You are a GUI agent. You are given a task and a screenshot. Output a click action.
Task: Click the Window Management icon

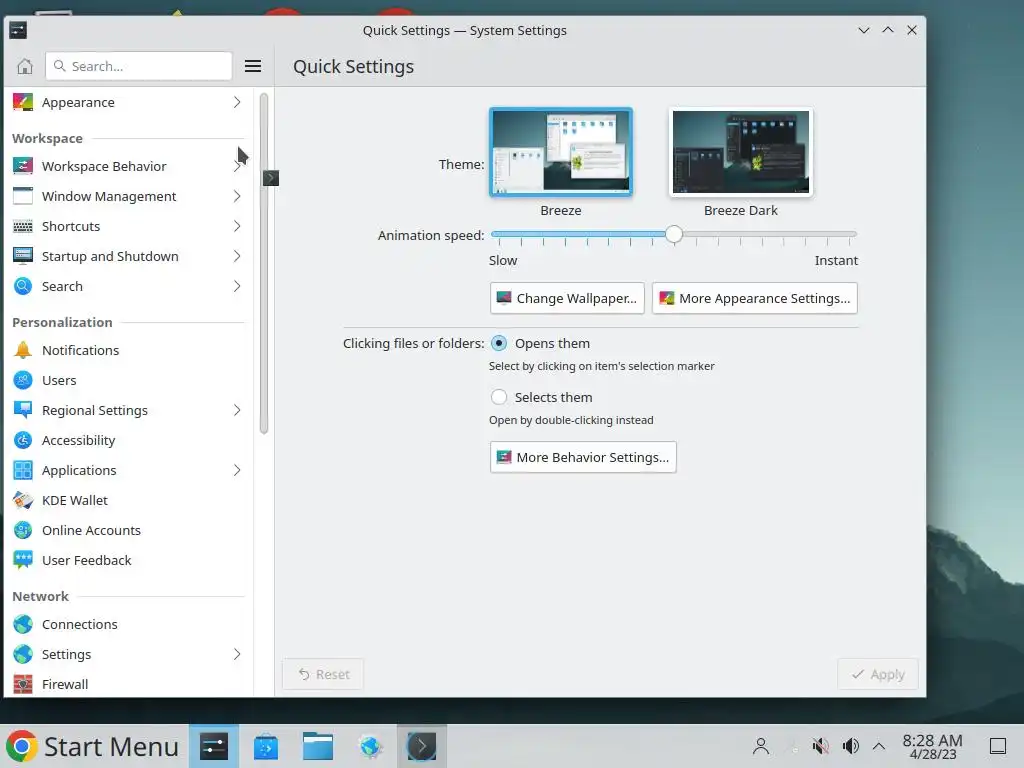click(23, 197)
